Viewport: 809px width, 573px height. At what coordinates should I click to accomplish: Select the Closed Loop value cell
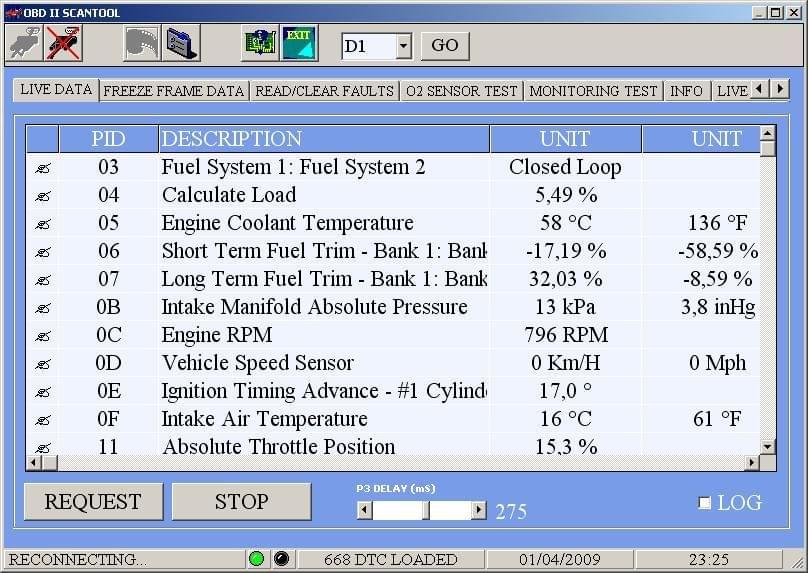pyautogui.click(x=565, y=167)
